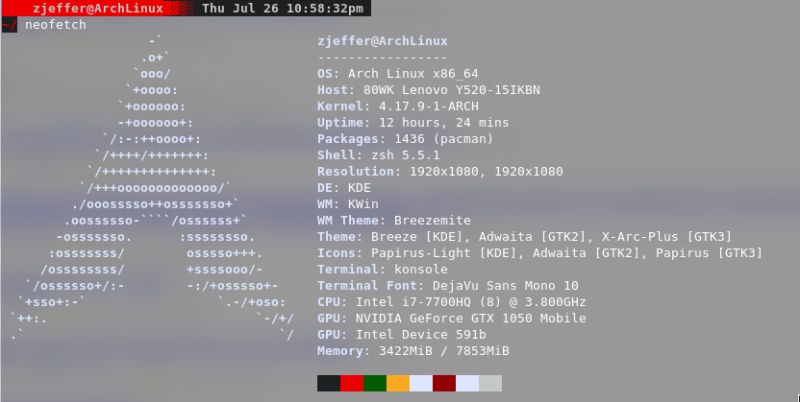Select the prompt user zjeffer@ArchLinux in red bar
The width and height of the screenshot is (800, 402).
98,8
